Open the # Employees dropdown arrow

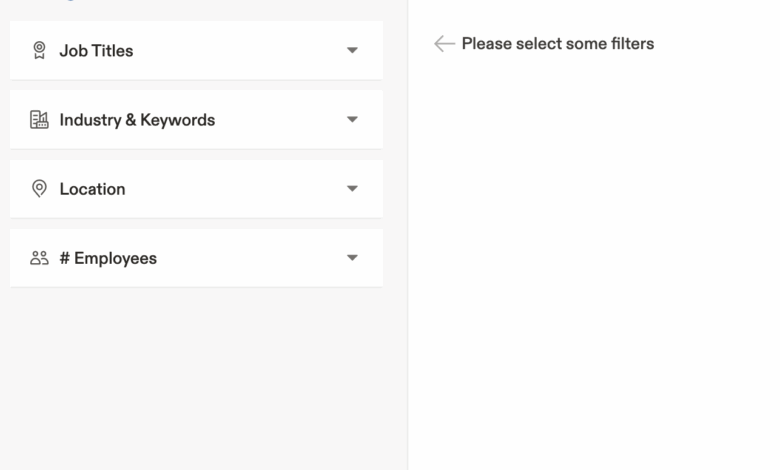(352, 258)
